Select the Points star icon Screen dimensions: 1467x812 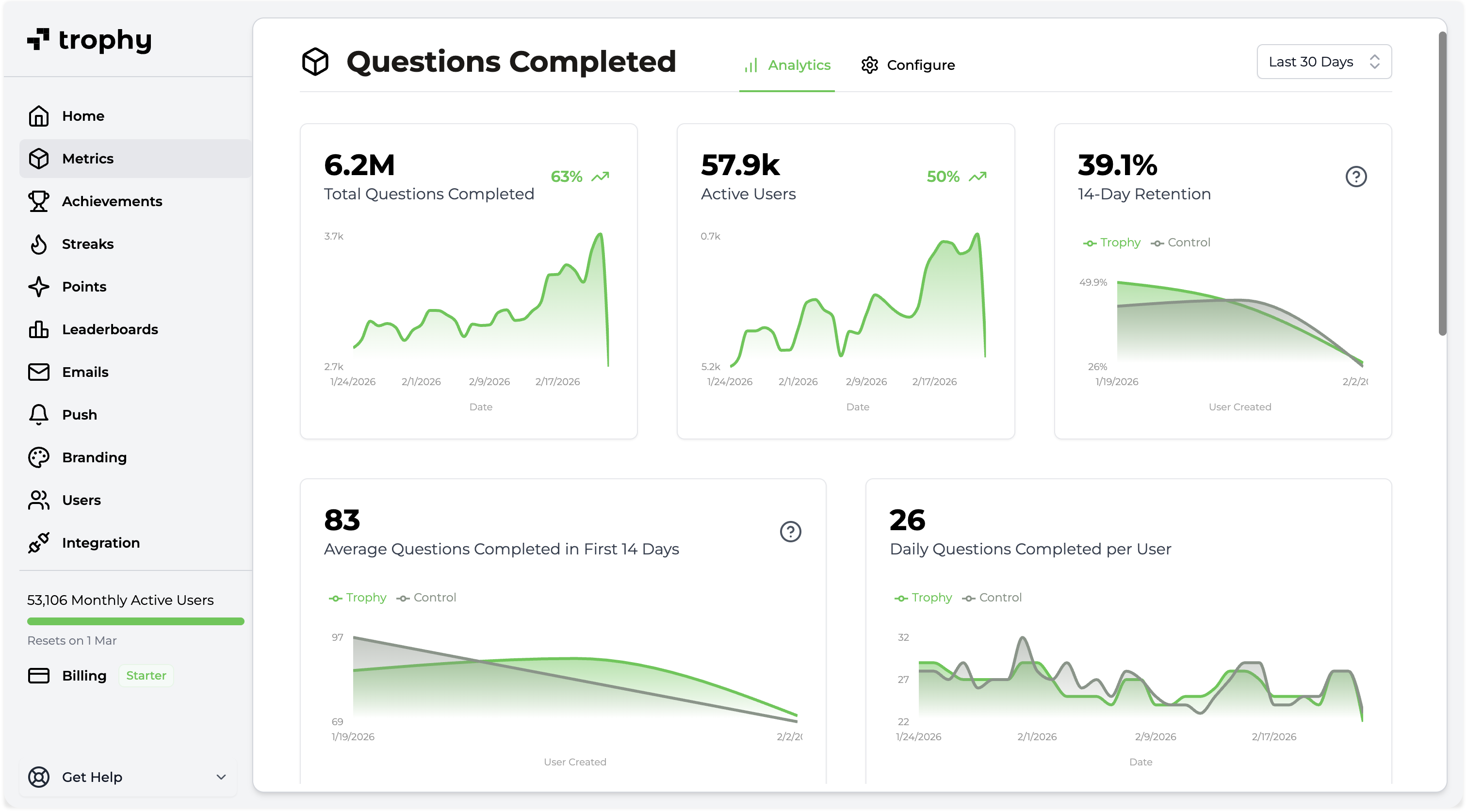point(39,286)
